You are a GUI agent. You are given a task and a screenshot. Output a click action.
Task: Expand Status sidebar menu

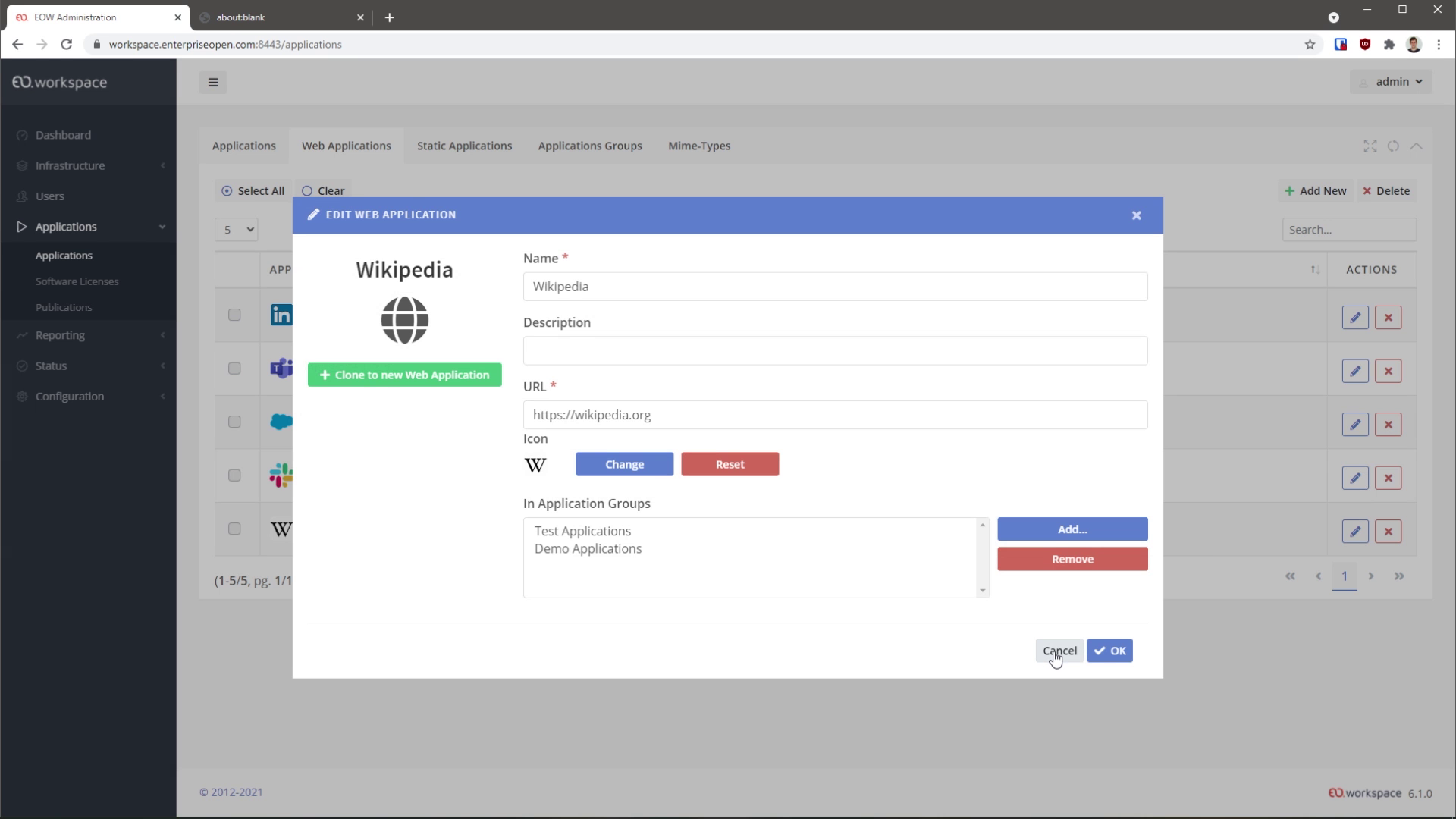tap(88, 366)
